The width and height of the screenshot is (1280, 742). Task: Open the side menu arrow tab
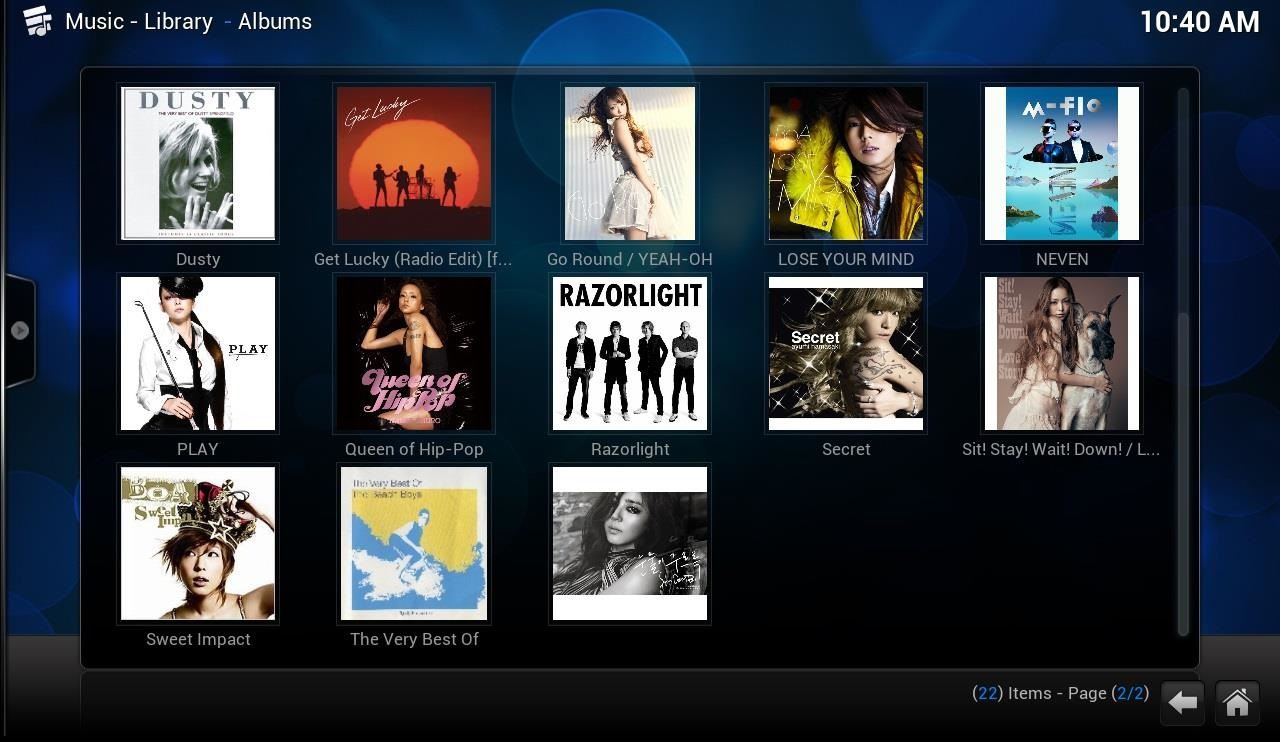click(x=19, y=330)
